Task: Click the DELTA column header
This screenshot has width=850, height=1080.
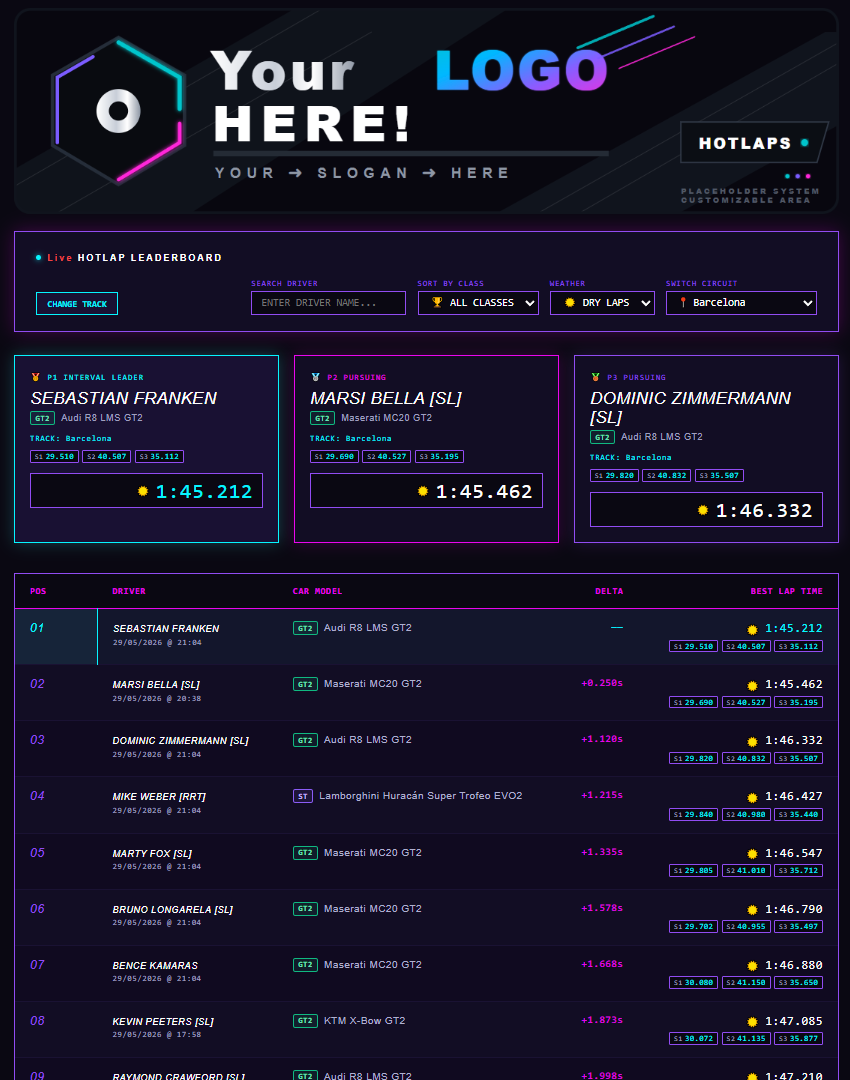Action: 609,591
